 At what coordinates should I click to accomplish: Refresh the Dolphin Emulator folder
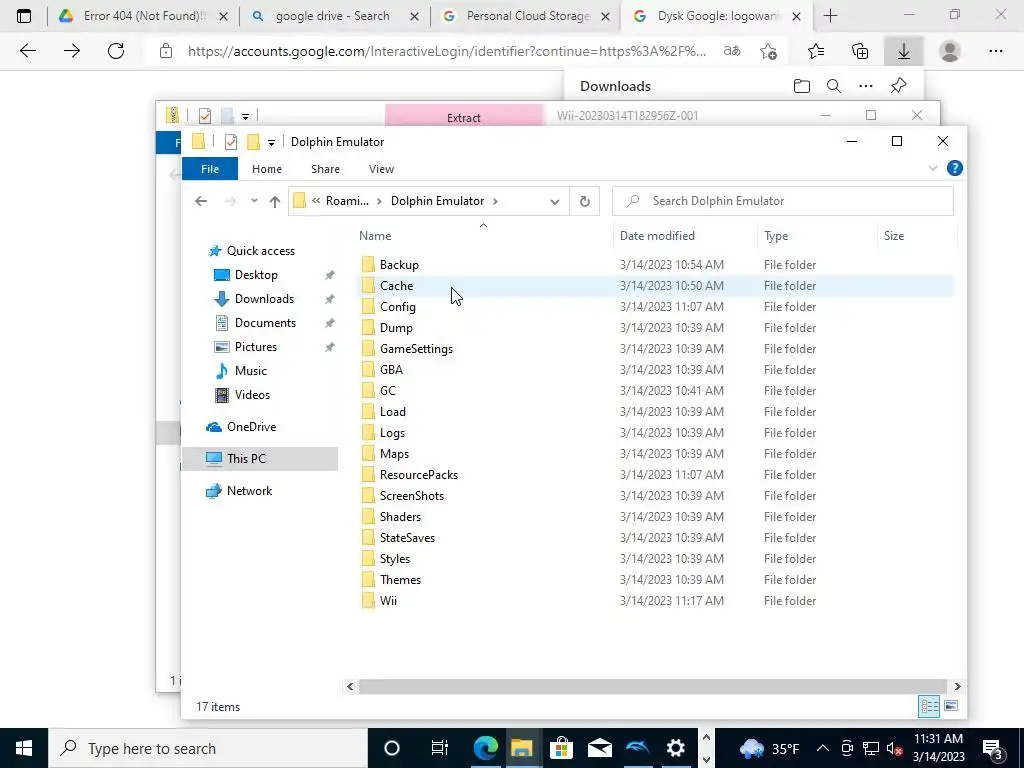tap(584, 201)
